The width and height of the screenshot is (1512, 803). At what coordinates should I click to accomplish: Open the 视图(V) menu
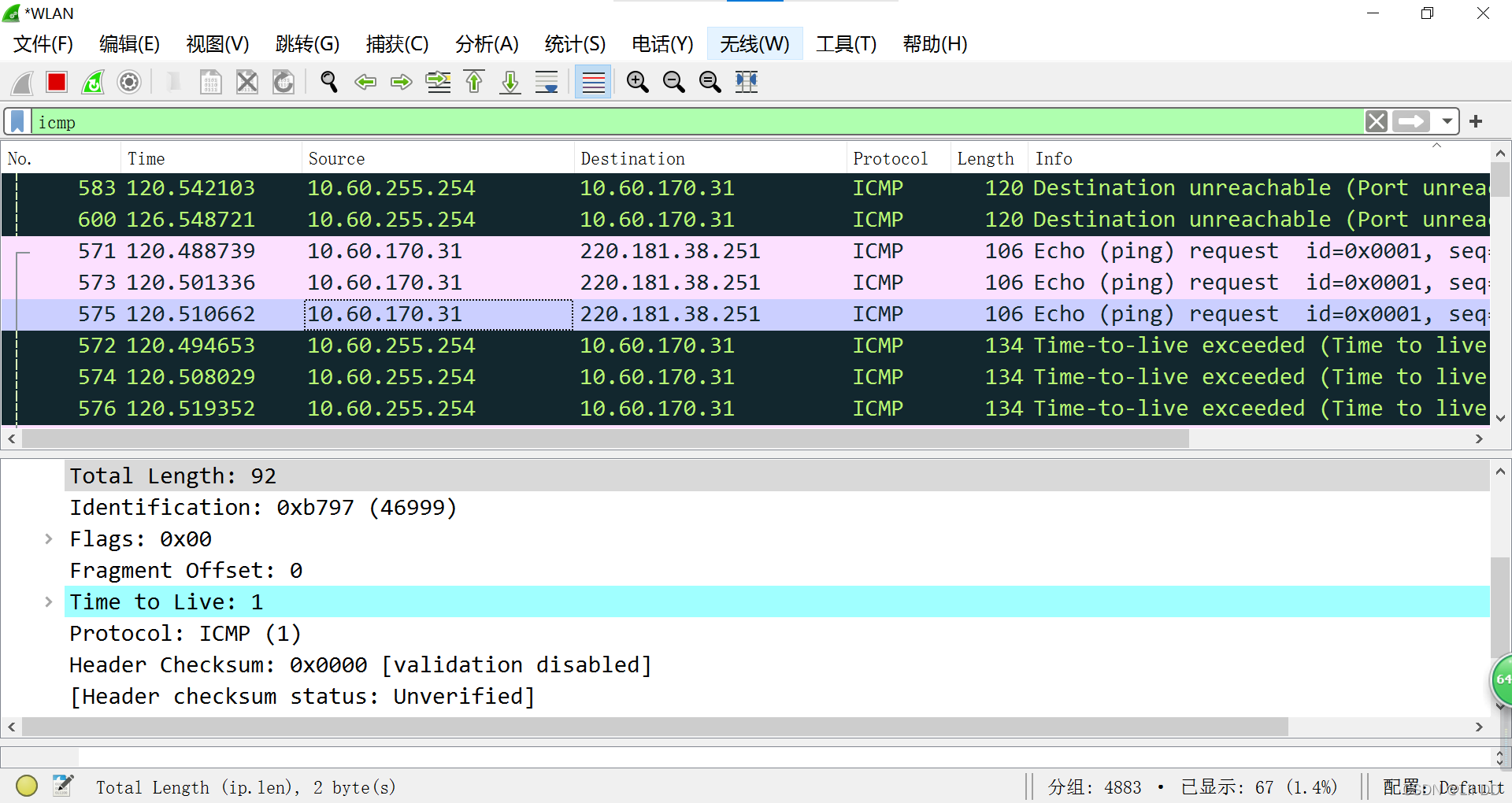tap(217, 44)
